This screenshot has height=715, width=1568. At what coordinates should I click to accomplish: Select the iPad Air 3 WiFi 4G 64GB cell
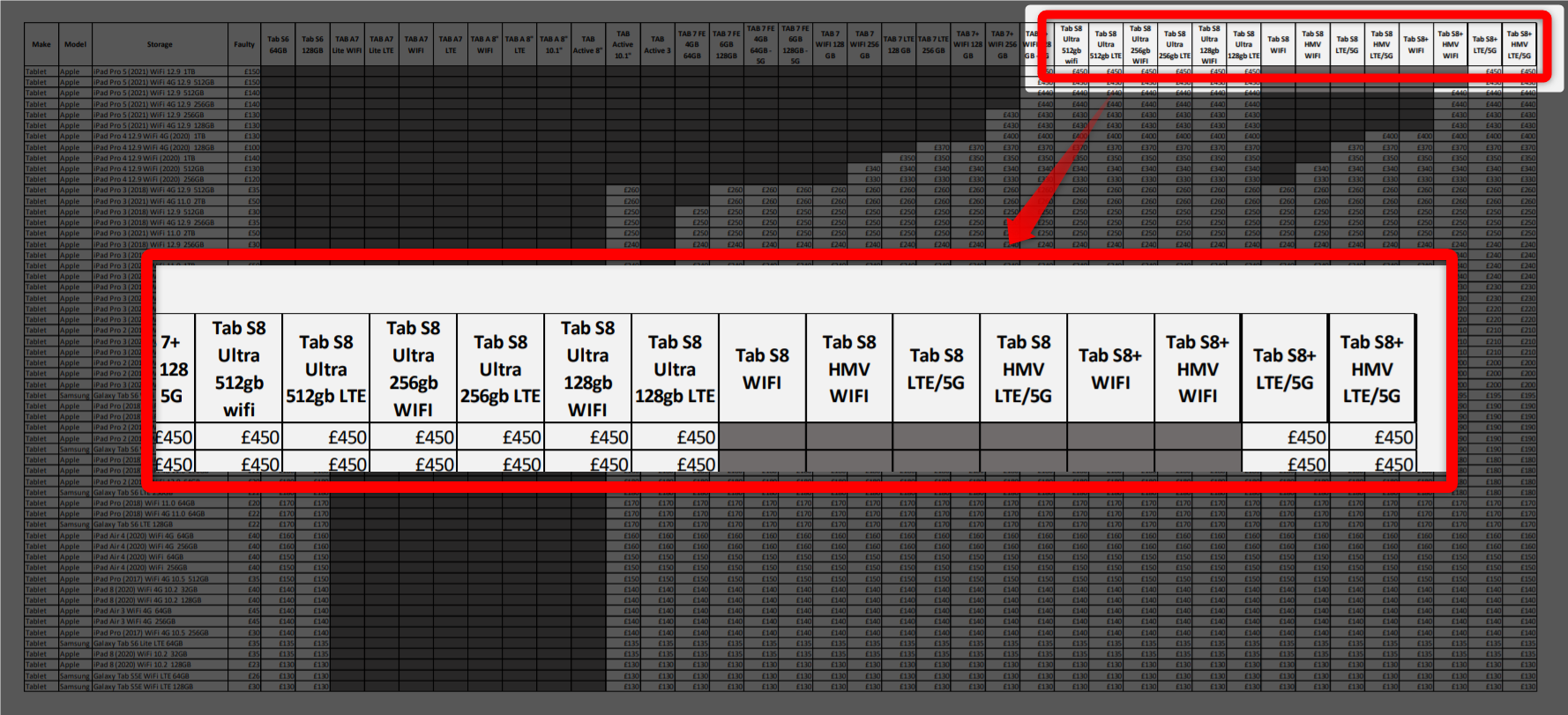[x=133, y=611]
